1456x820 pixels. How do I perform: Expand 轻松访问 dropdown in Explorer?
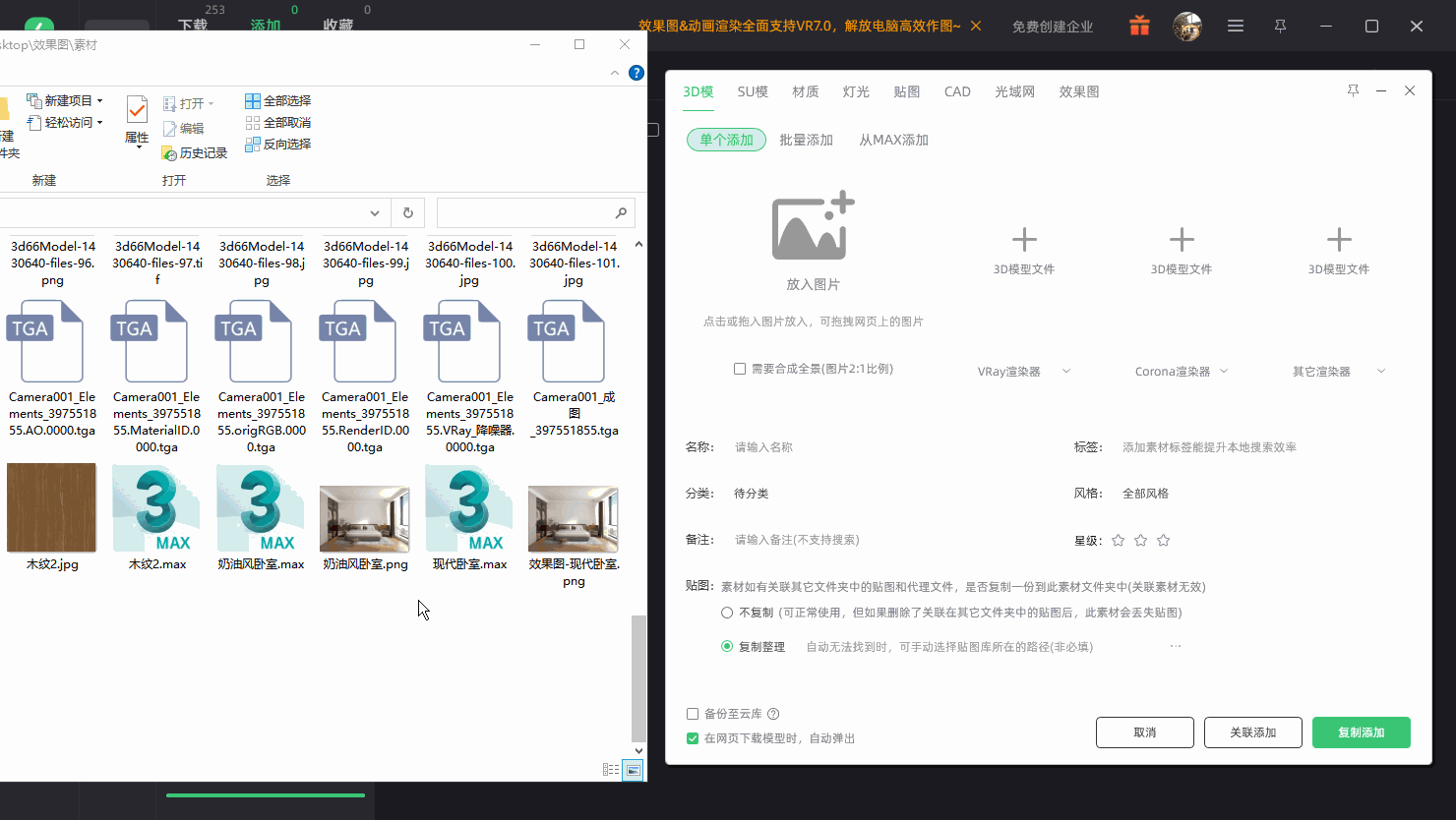[99, 122]
